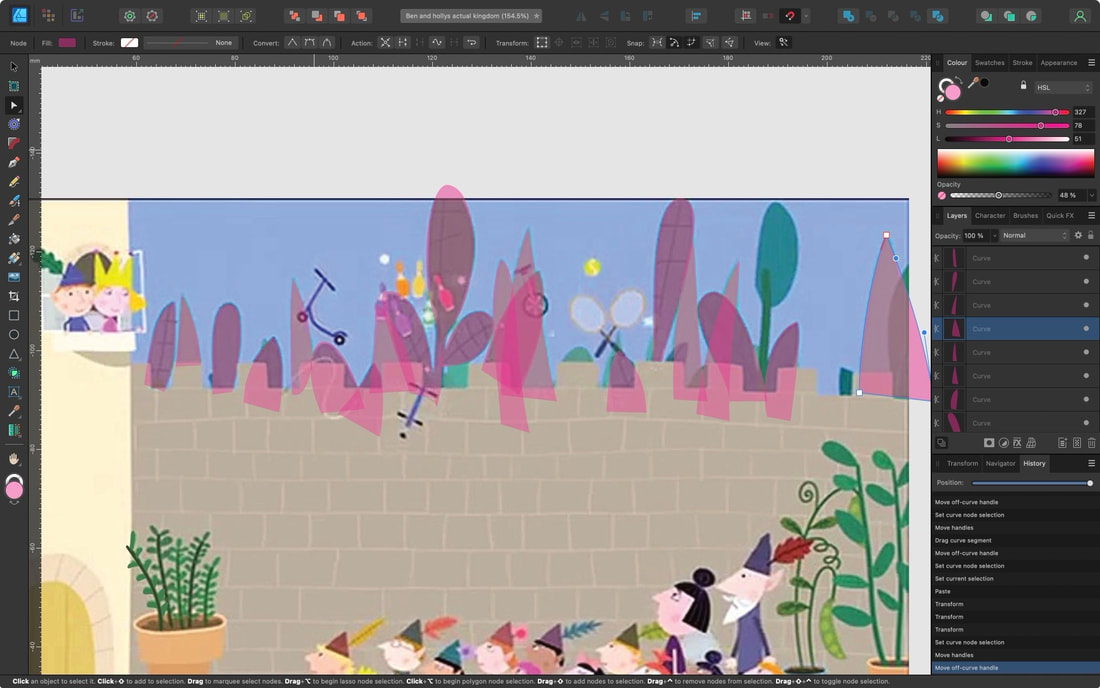Open the HSL colour model dropdown
1100x688 pixels.
click(1064, 88)
